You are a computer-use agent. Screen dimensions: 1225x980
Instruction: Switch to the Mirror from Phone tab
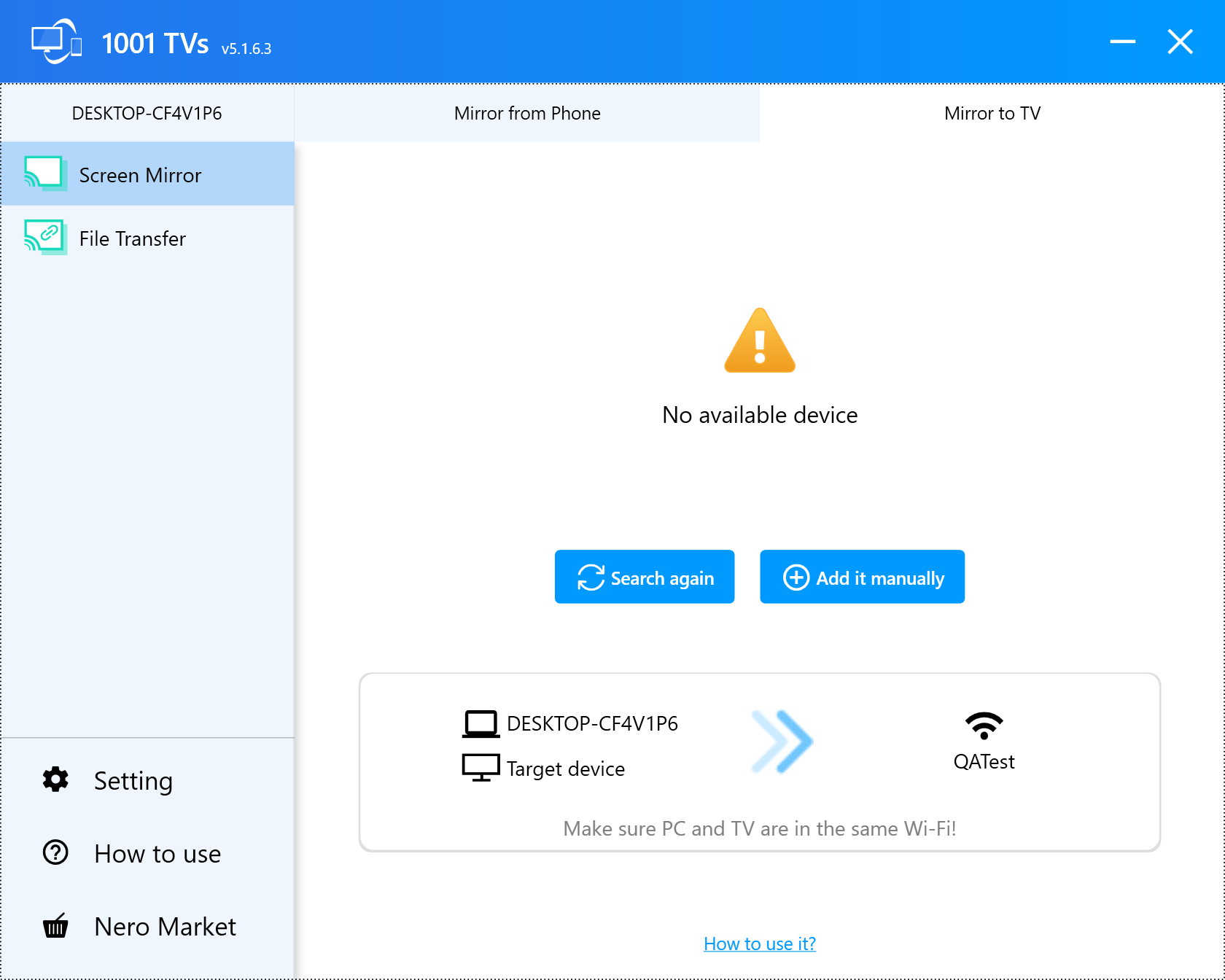coord(527,113)
